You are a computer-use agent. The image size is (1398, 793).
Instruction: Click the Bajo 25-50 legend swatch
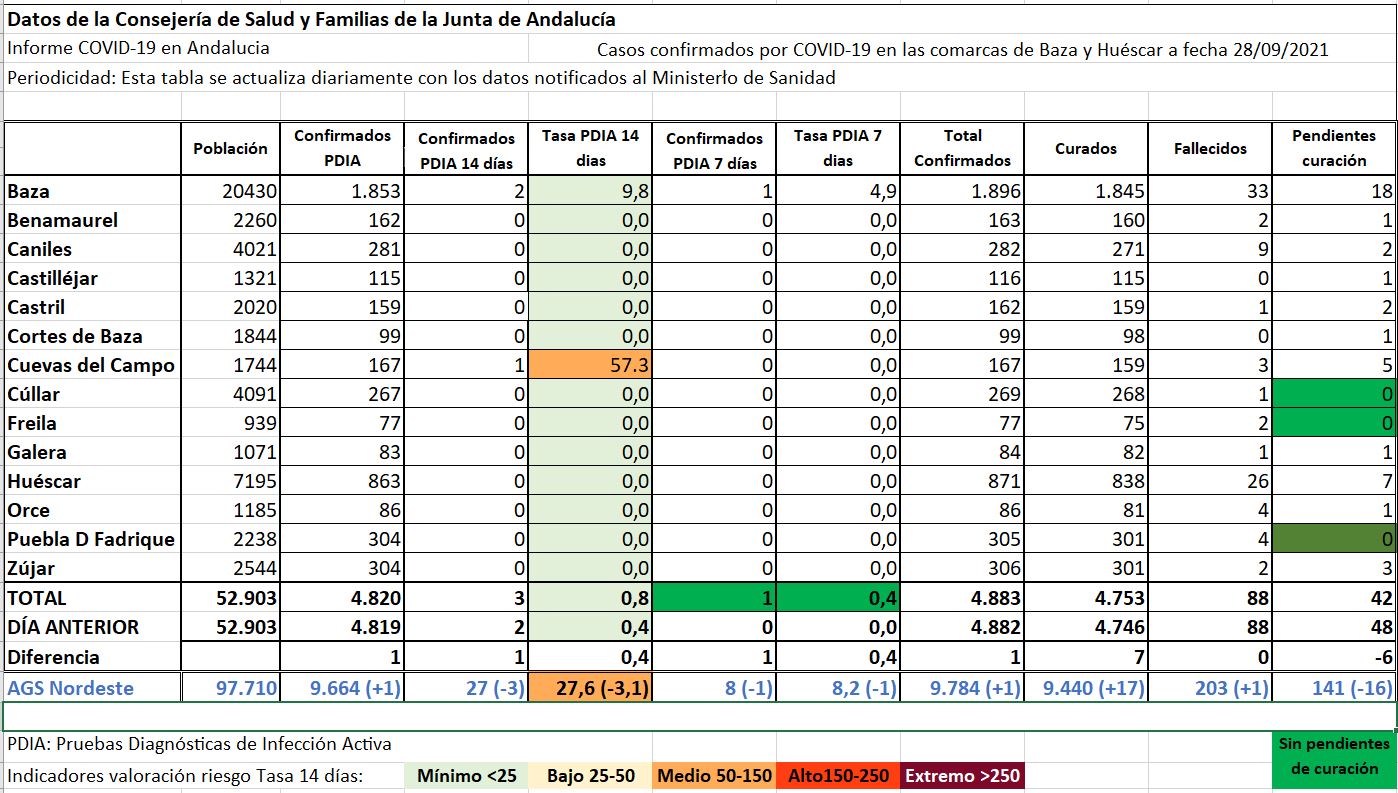(590, 776)
